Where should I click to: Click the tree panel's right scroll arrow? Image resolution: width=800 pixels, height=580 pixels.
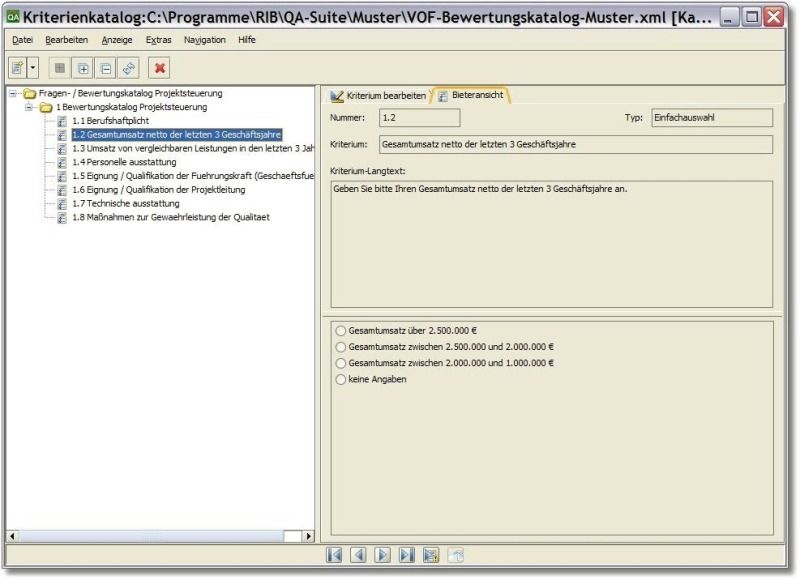point(308,536)
